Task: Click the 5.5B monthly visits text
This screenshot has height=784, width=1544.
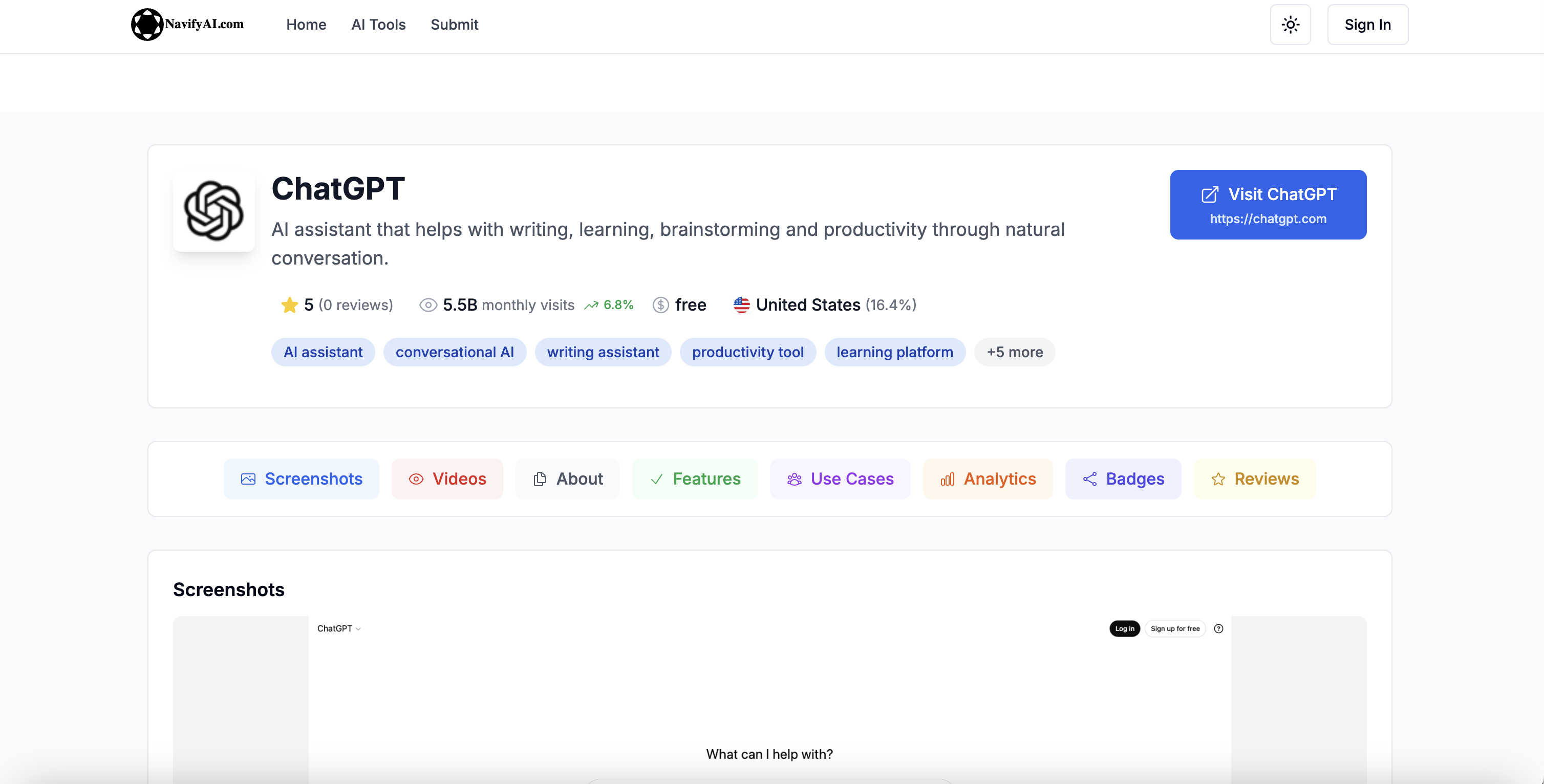Action: (508, 305)
